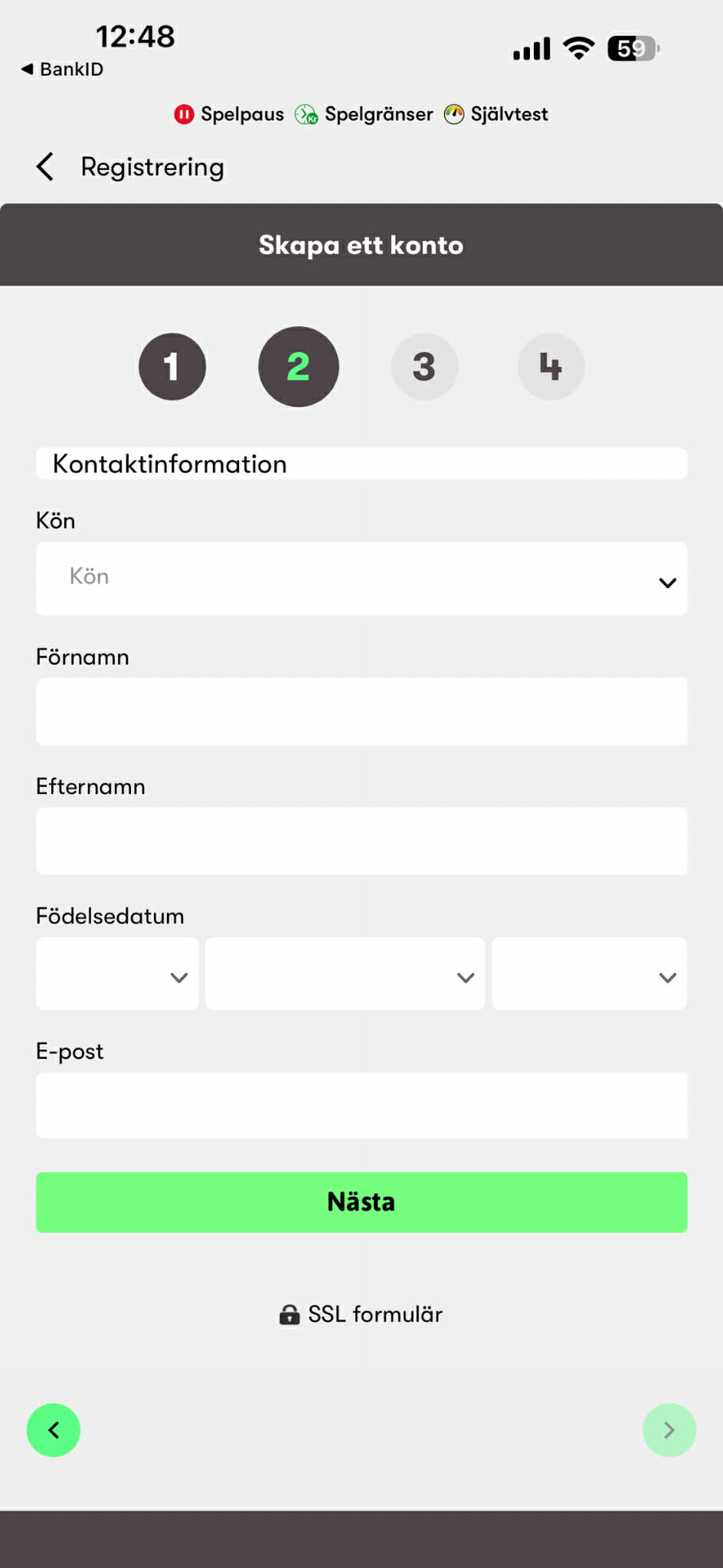Tap the Självtest gauge icon

[x=454, y=115]
